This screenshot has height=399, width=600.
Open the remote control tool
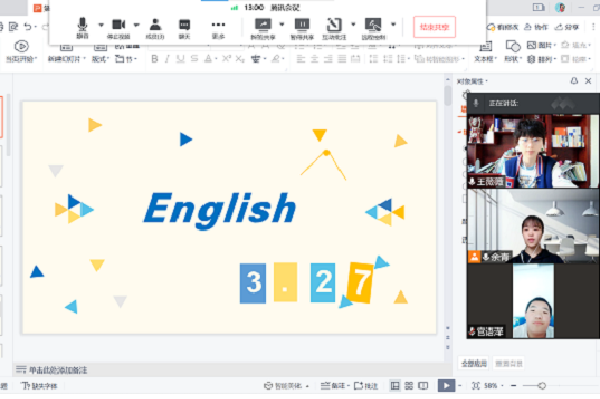[x=373, y=28]
